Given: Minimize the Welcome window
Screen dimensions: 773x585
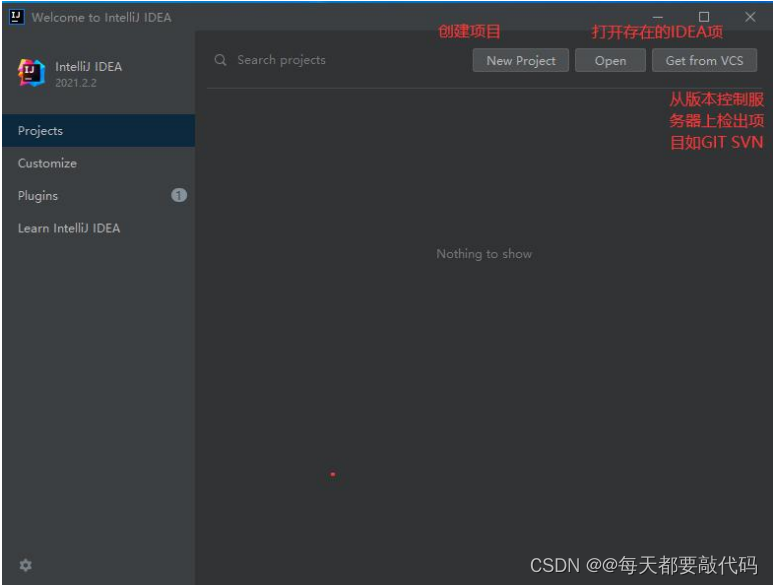Looking at the screenshot, I should click(658, 17).
